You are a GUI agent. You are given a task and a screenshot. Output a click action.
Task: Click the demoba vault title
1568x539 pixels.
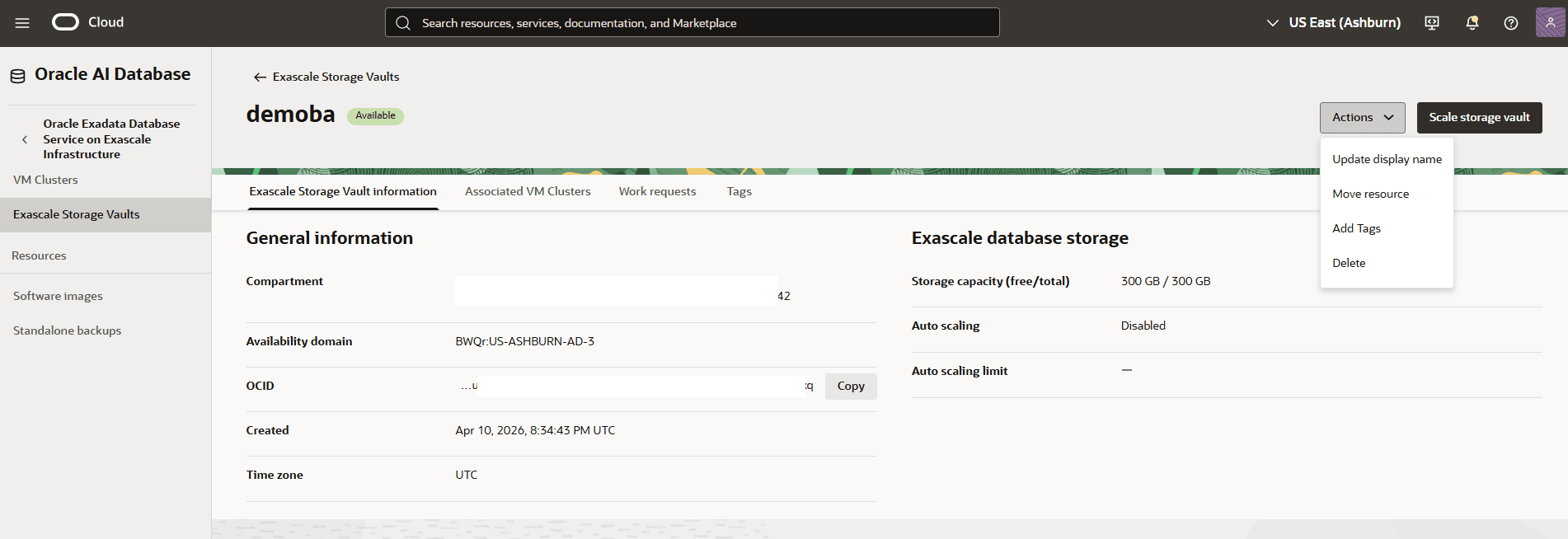click(290, 114)
